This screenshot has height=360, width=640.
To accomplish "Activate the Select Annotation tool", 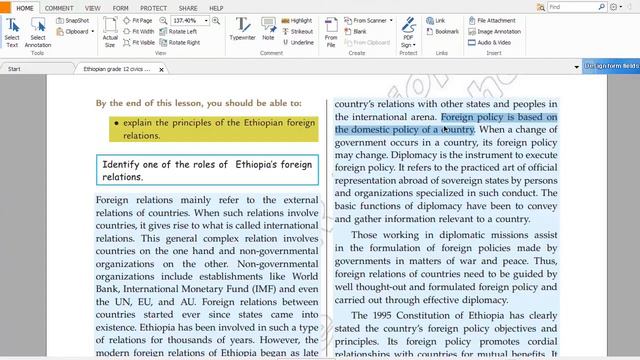I will tap(38, 32).
